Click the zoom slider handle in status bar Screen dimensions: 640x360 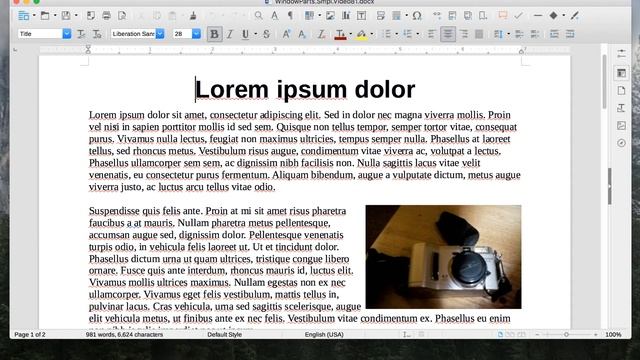566,334
